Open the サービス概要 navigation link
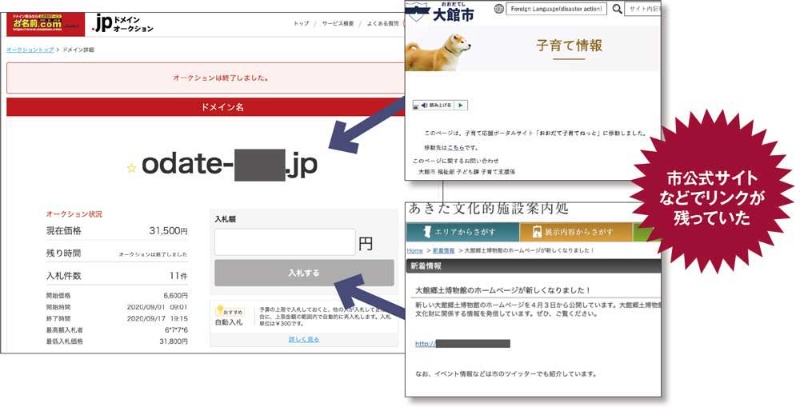Screen dimensions: 800x407 click(337, 24)
